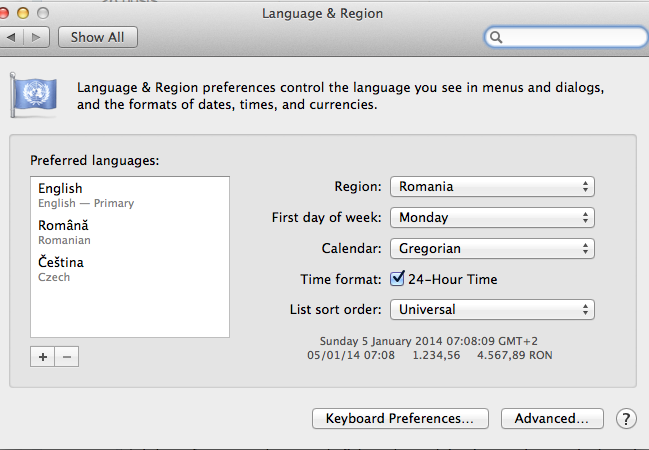649x450 pixels.
Task: Click the back navigation arrow
Action: (x=12, y=37)
